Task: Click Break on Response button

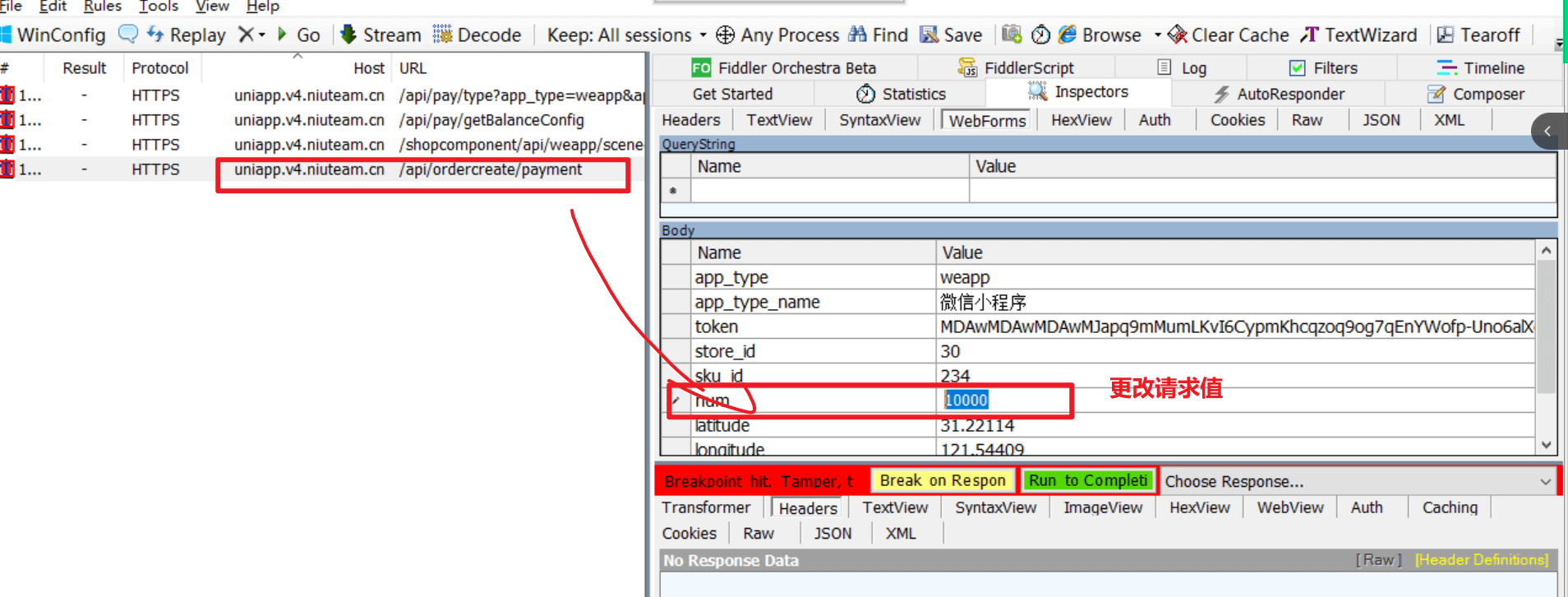Action: click(x=943, y=480)
